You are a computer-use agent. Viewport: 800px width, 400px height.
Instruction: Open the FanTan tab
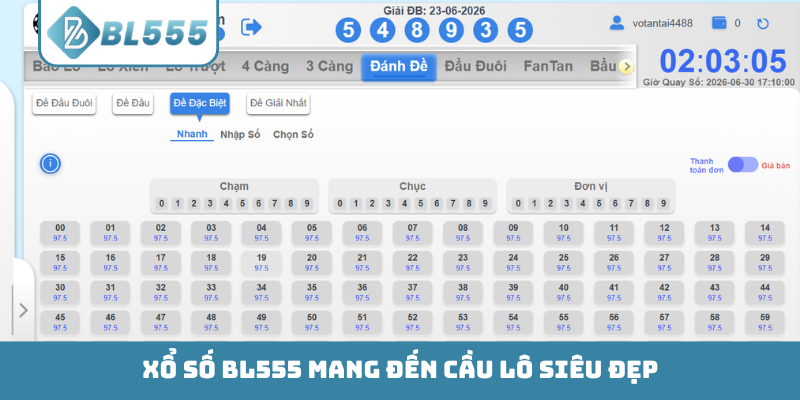point(548,66)
